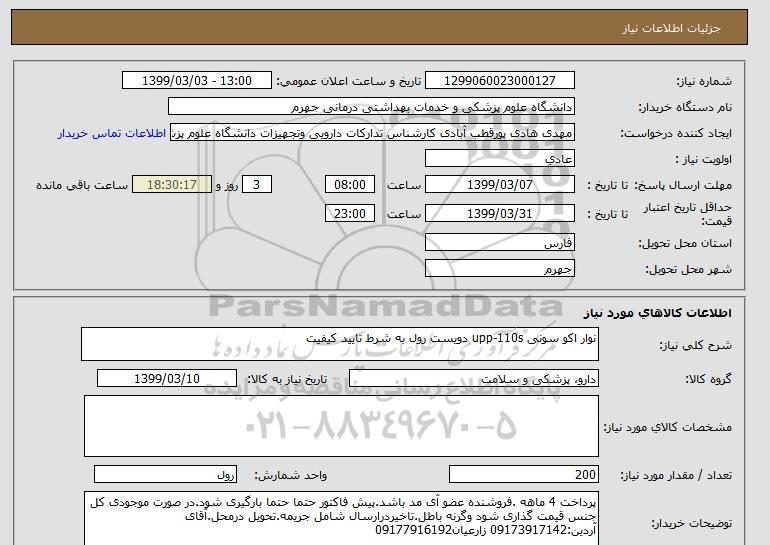This screenshot has width=770, height=545.
Task: Click the label 'تاریخ نیاز به کالا:'
Action: point(287,379)
